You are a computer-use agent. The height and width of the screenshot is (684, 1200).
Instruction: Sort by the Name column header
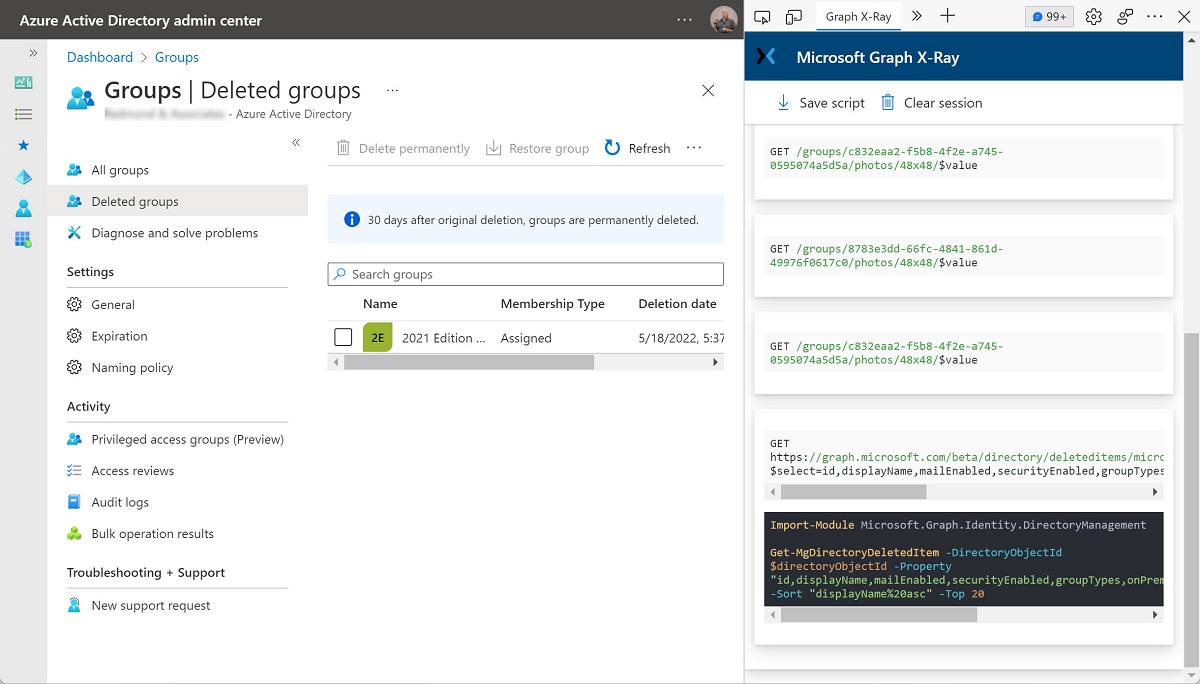tap(380, 304)
